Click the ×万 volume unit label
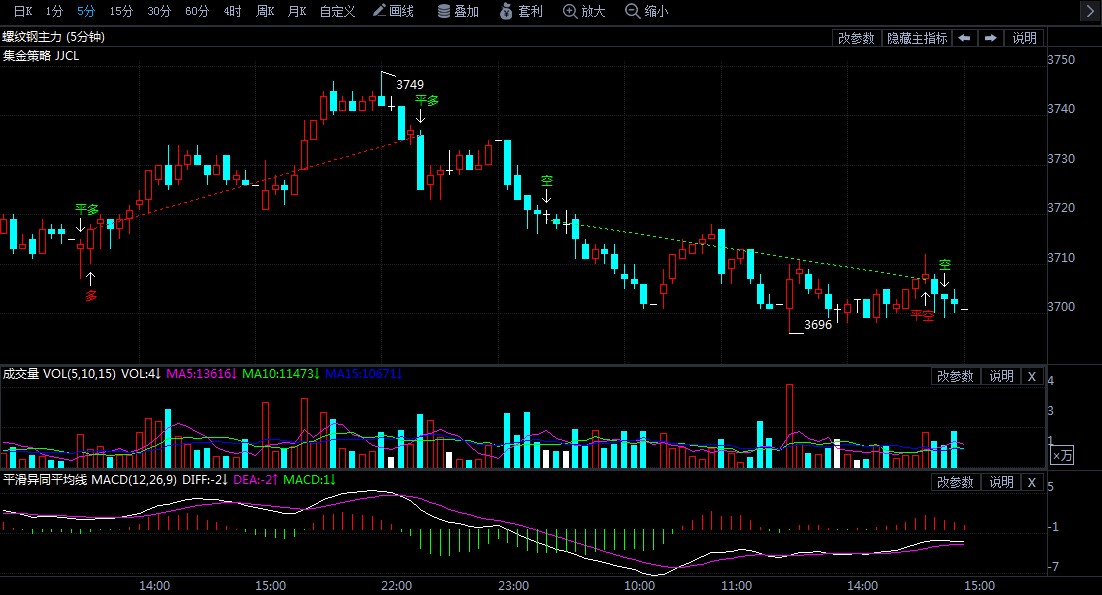The height and width of the screenshot is (595, 1102). [1061, 455]
